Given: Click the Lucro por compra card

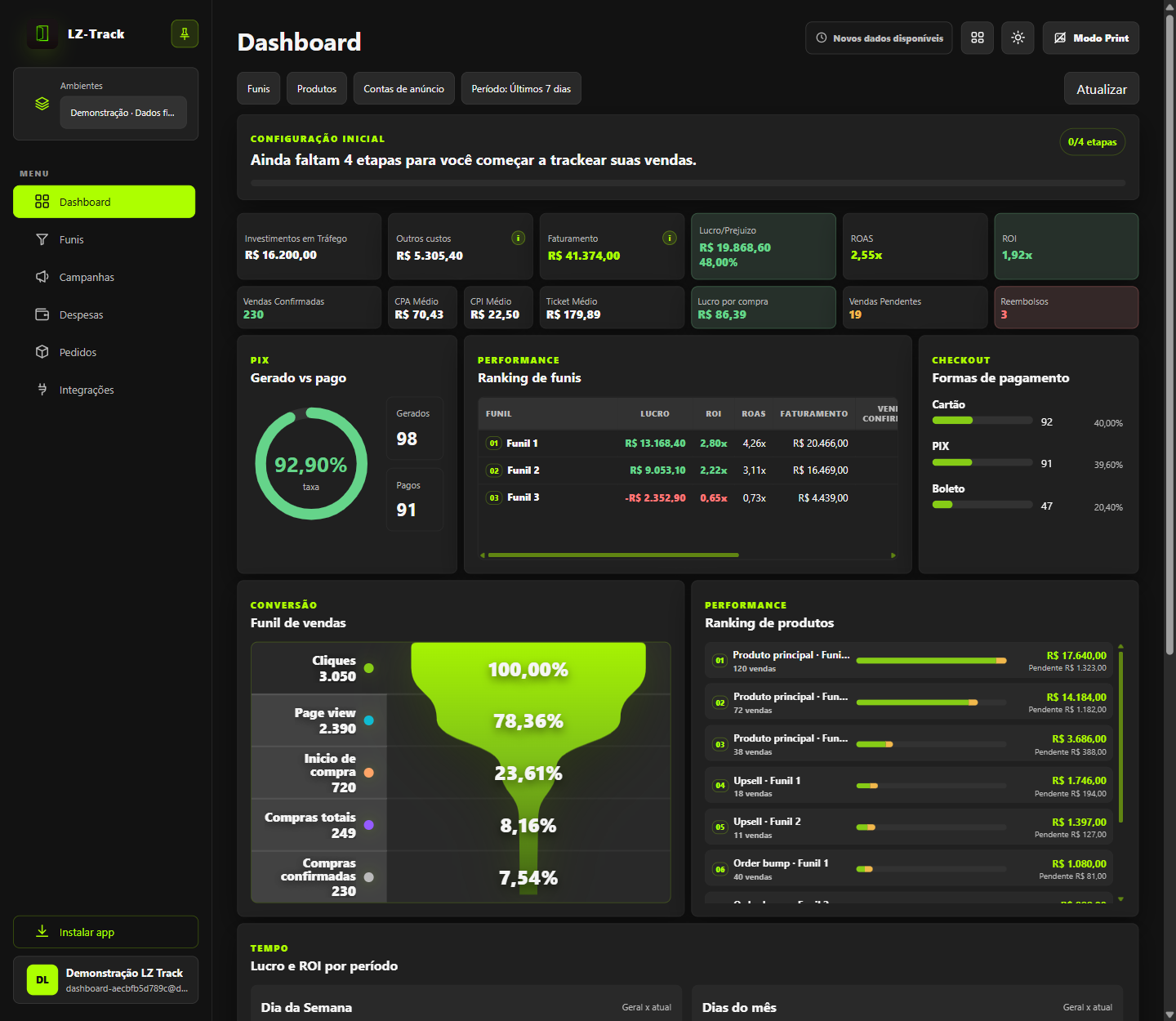Looking at the screenshot, I should pyautogui.click(x=764, y=307).
